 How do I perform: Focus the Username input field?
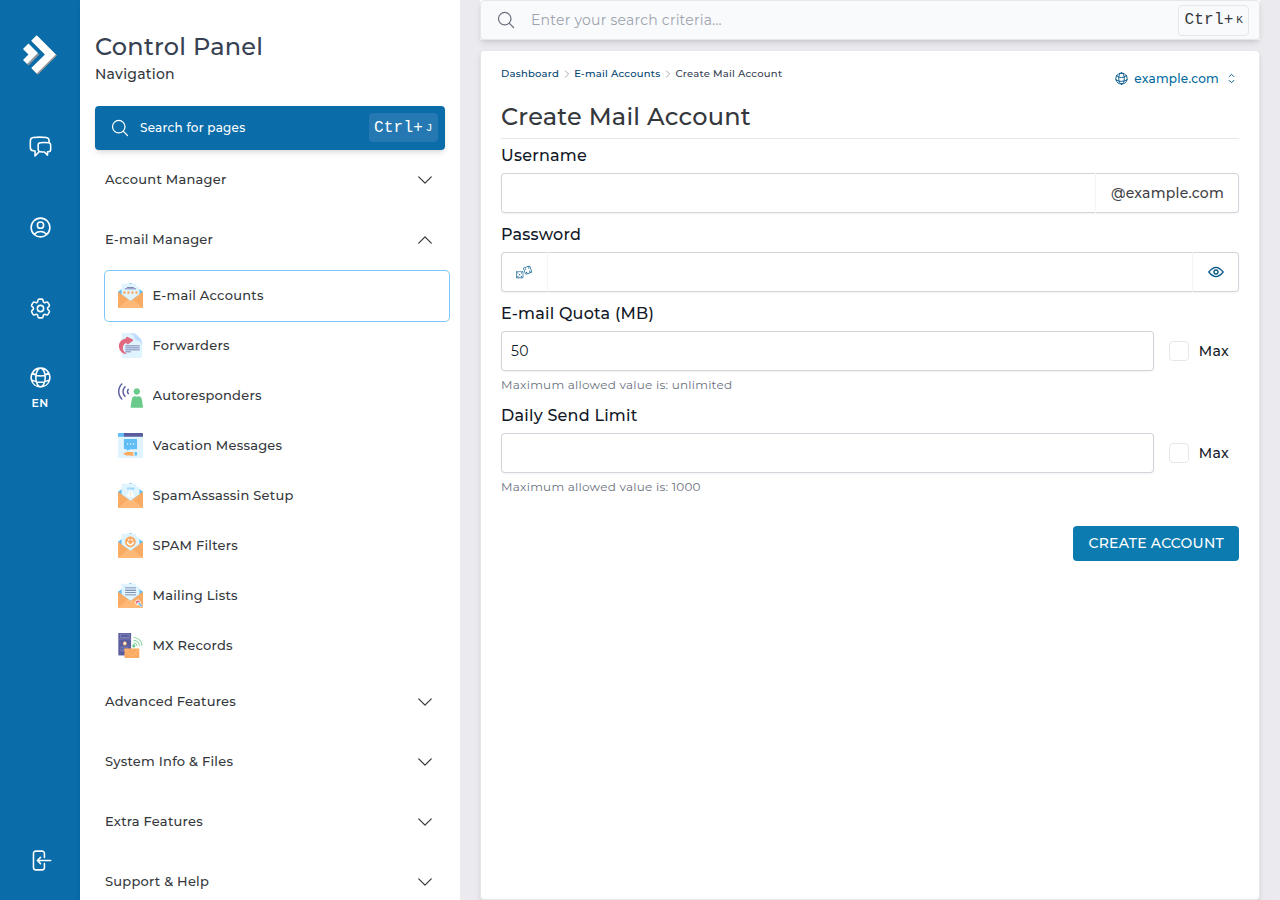[798, 193]
